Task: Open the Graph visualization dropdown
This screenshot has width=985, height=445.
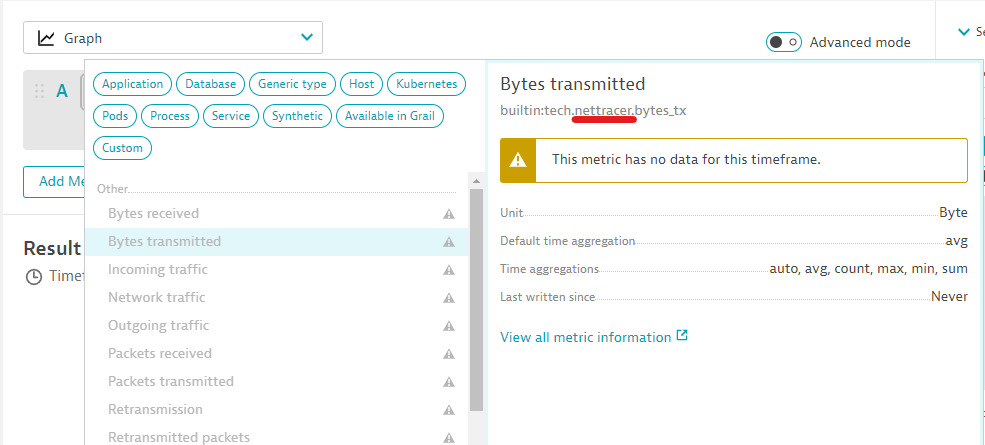Action: [173, 38]
